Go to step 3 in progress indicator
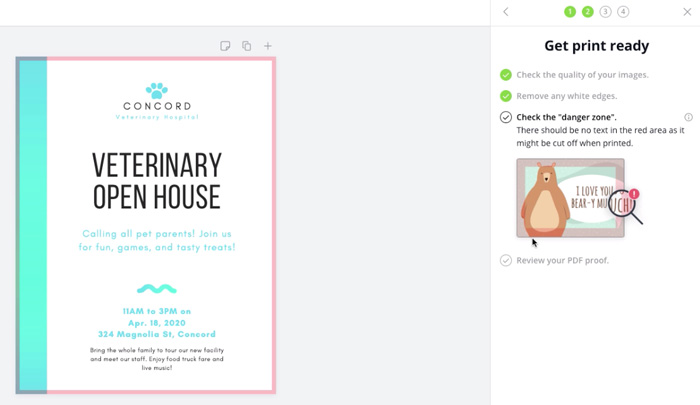This screenshot has height=405, width=700. pos(606,12)
